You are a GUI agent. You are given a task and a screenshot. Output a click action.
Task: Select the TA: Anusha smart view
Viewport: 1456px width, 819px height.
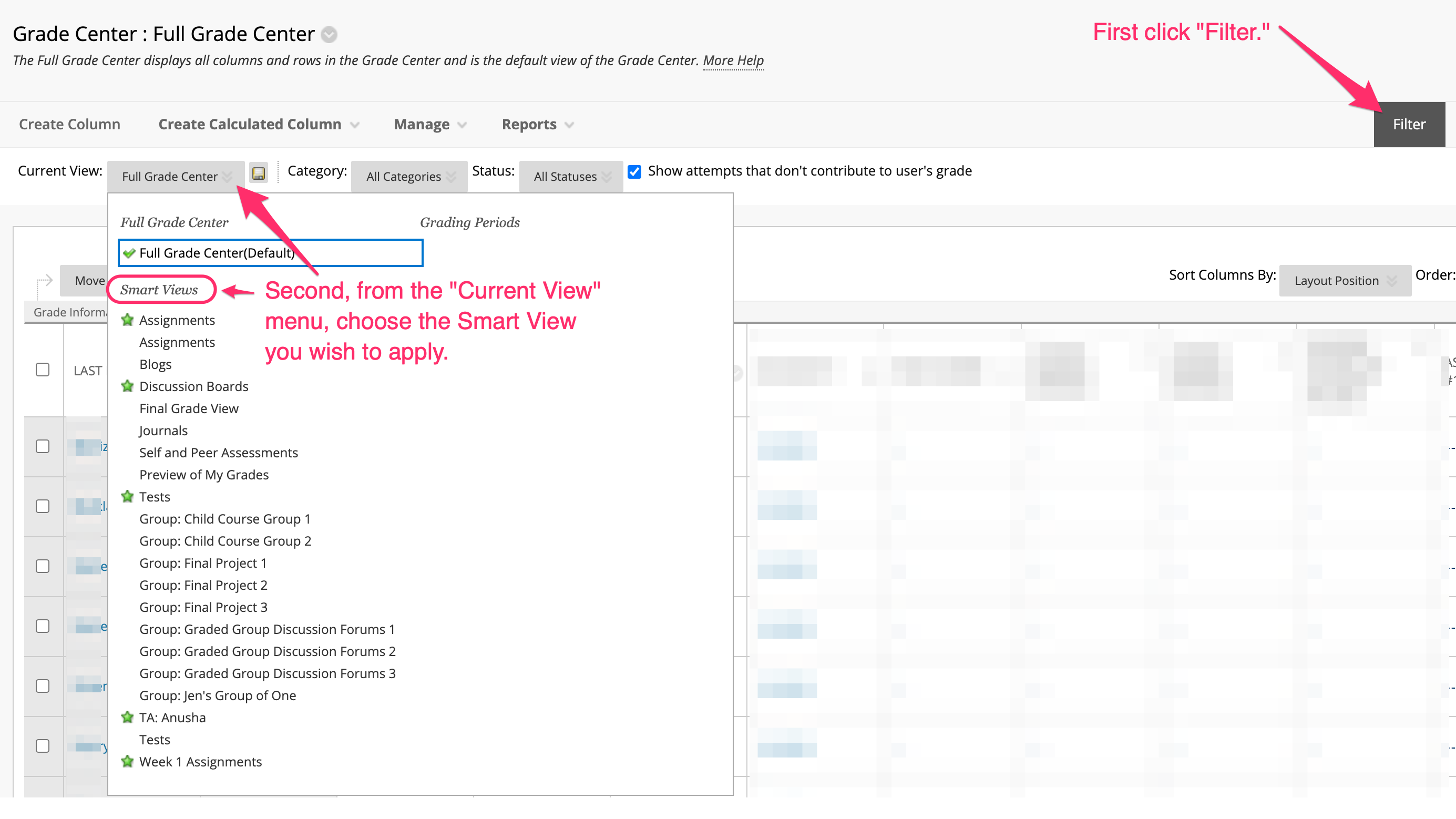point(172,718)
